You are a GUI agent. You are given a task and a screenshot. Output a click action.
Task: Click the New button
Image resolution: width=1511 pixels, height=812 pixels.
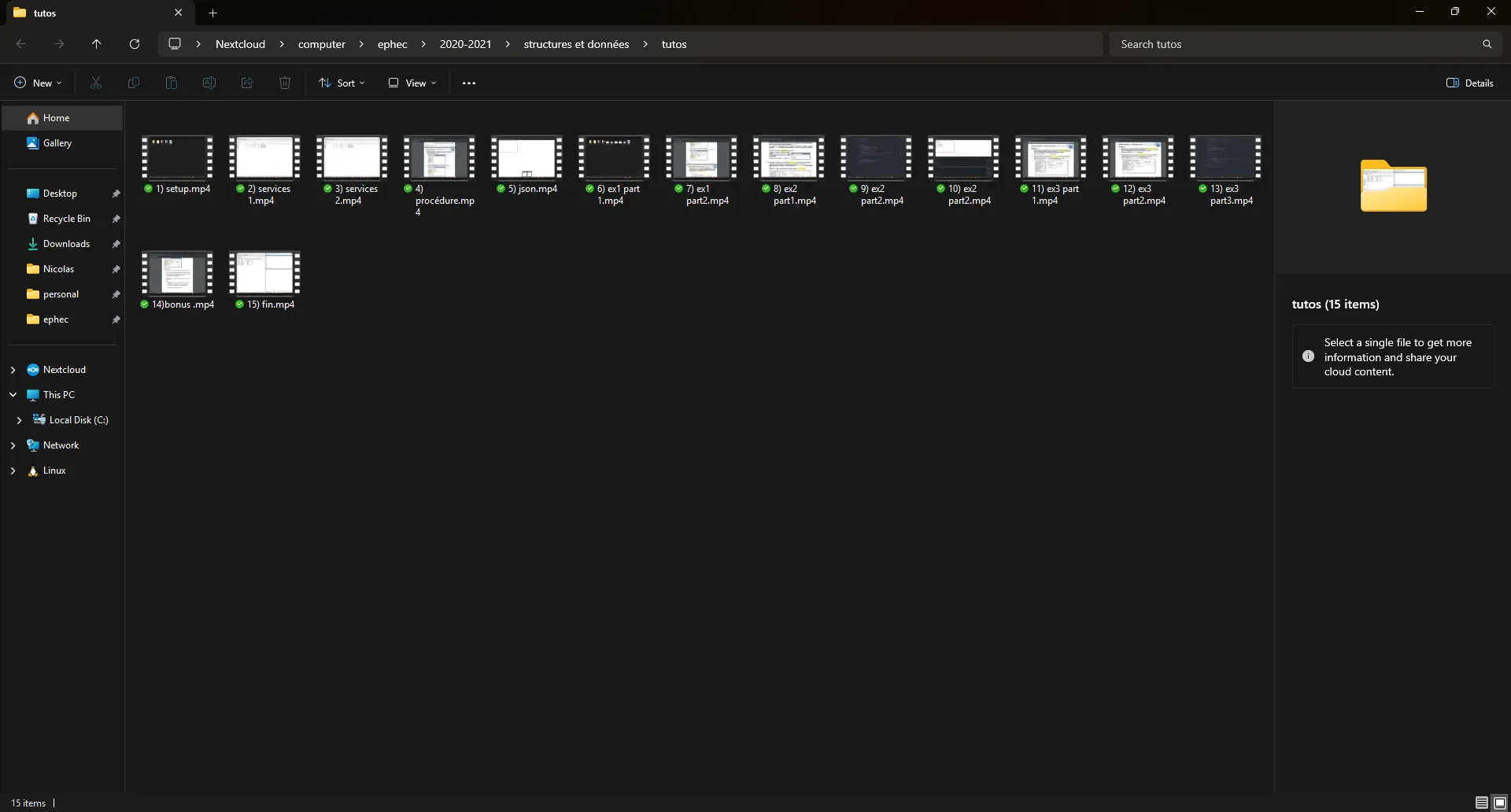pyautogui.click(x=38, y=83)
